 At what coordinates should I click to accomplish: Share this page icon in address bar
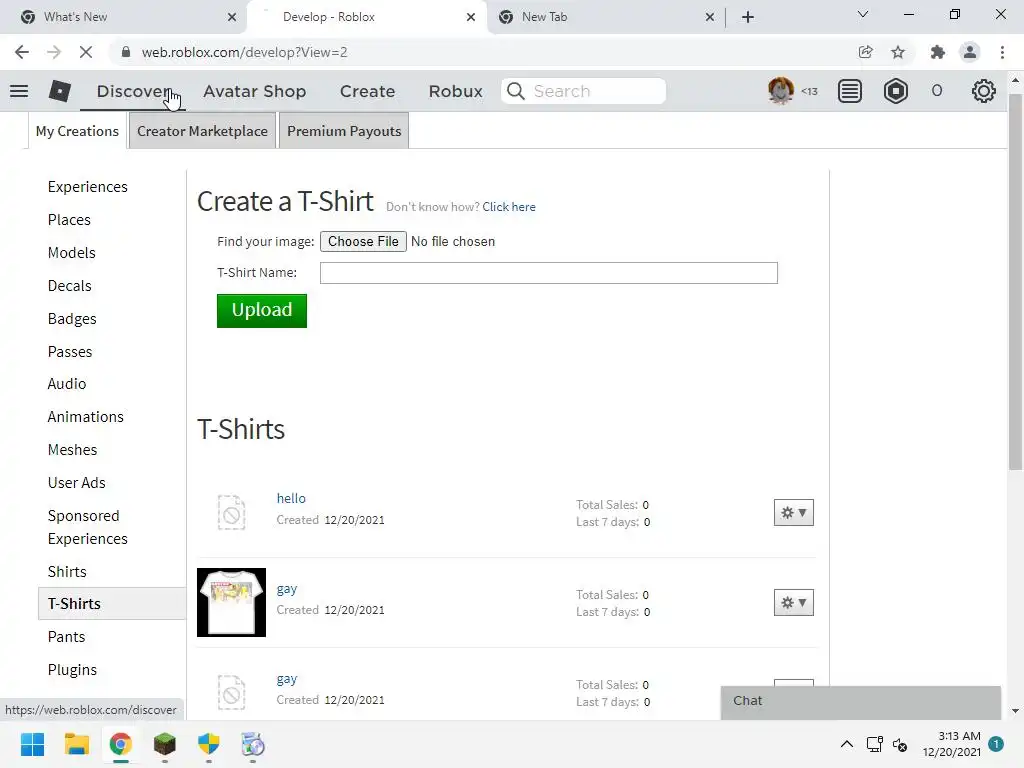coord(865,52)
